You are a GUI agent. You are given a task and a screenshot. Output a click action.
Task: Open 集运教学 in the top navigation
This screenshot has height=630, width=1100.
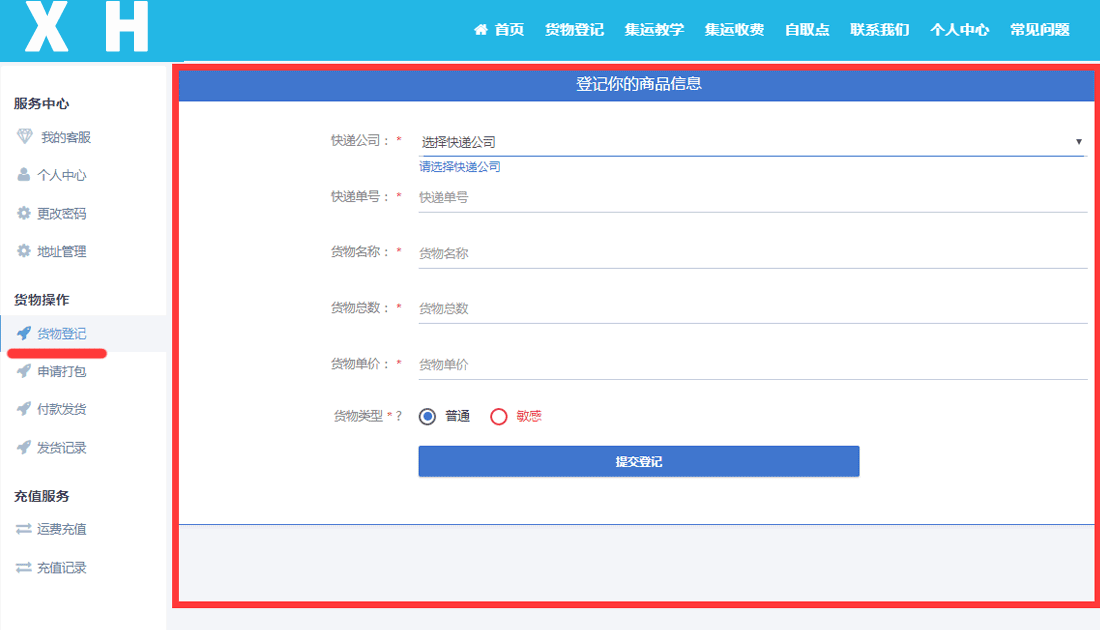tap(654, 30)
